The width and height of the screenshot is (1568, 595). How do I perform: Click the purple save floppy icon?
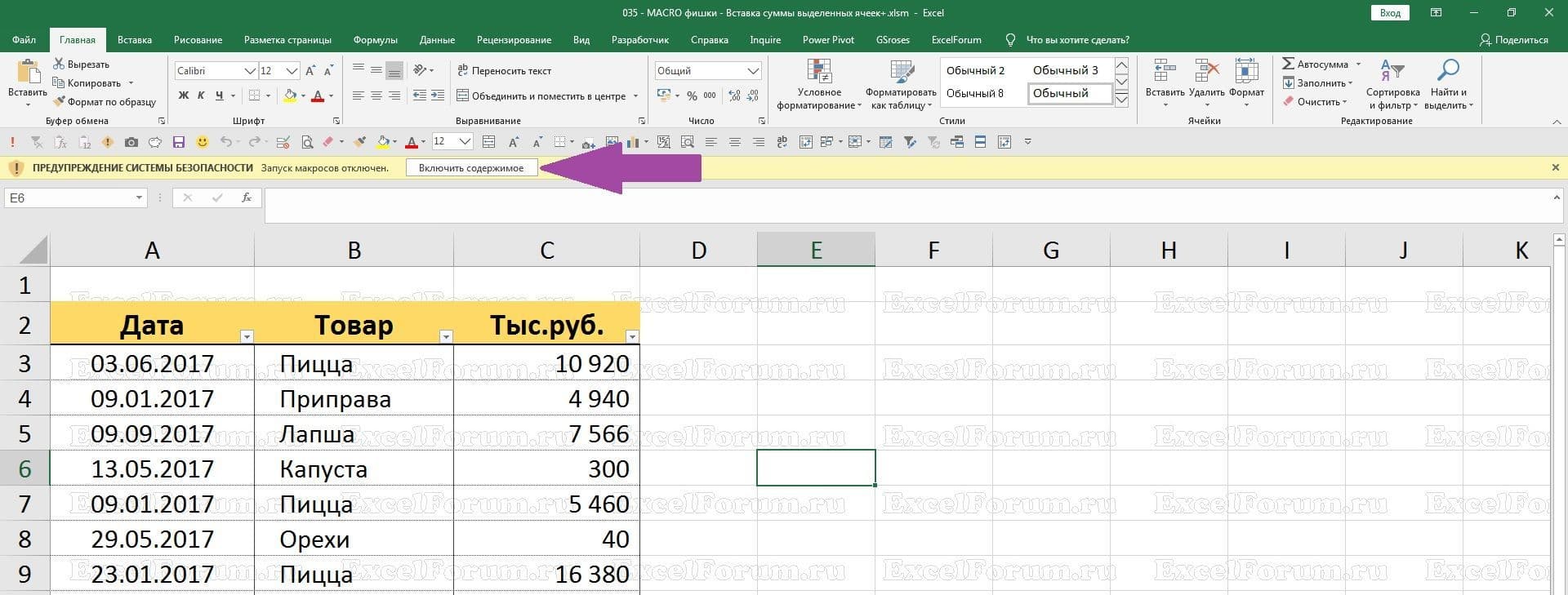(179, 142)
